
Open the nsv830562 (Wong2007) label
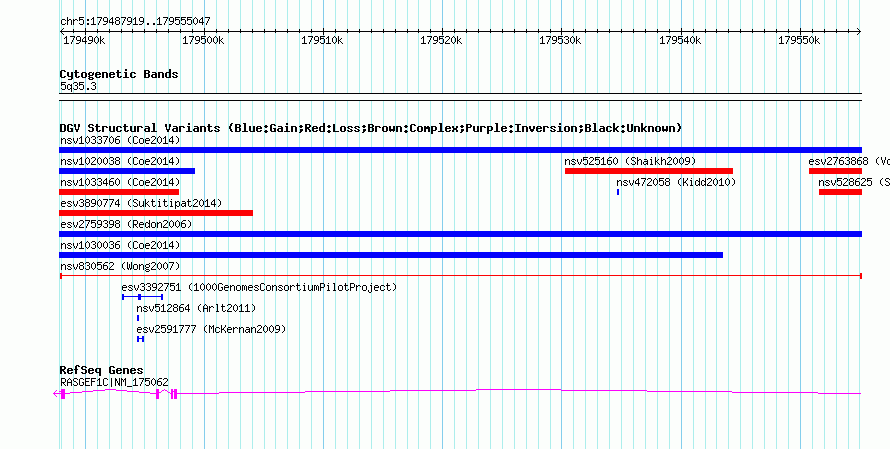(120, 266)
